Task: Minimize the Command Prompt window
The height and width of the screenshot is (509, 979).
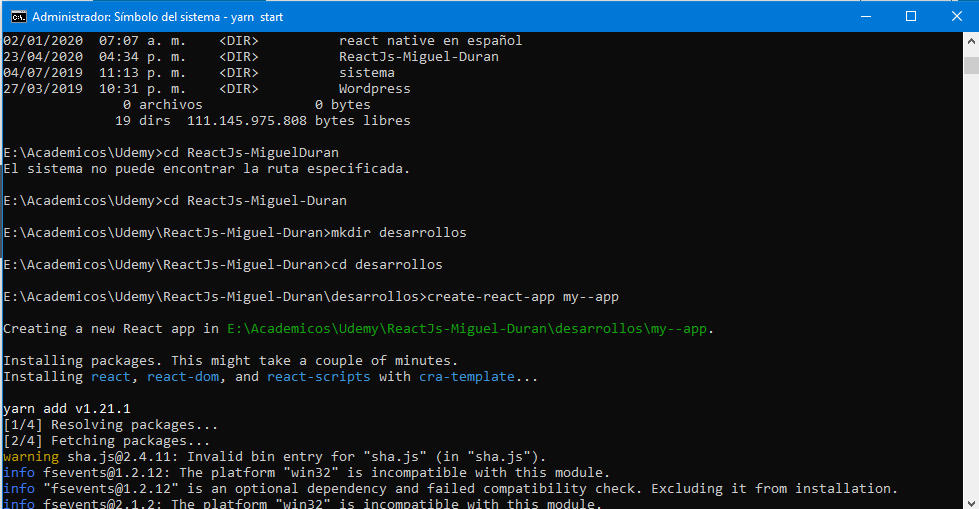Action: click(865, 16)
